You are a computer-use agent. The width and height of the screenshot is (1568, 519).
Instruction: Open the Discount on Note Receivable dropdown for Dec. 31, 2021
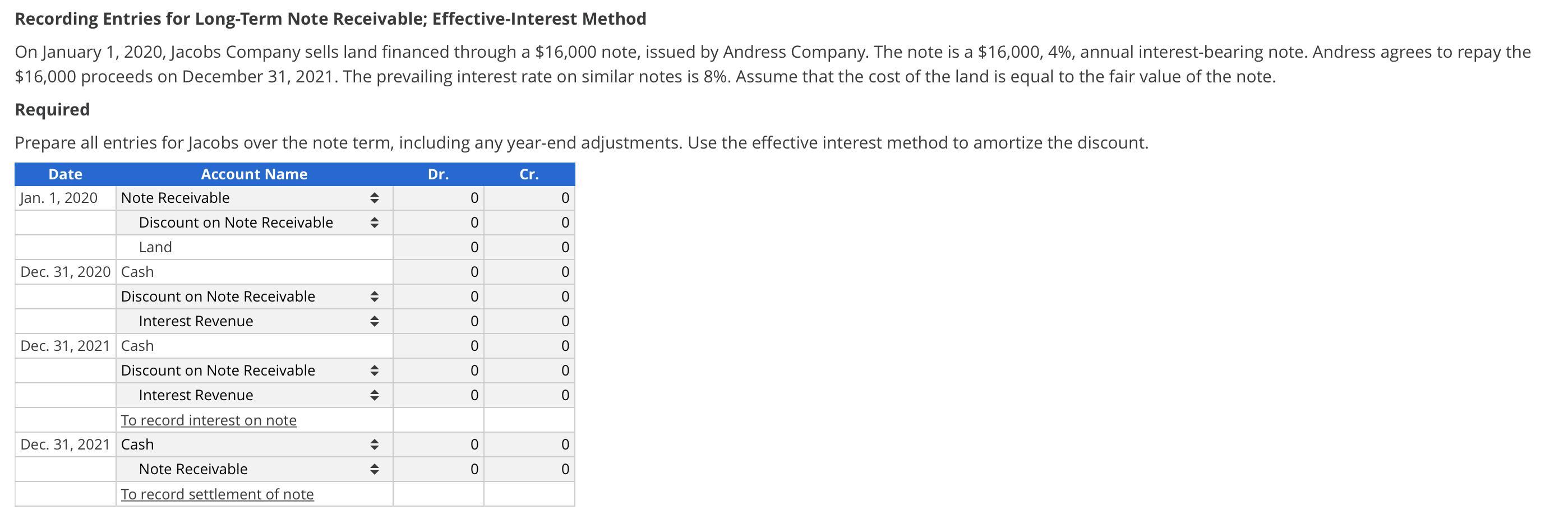(255, 370)
